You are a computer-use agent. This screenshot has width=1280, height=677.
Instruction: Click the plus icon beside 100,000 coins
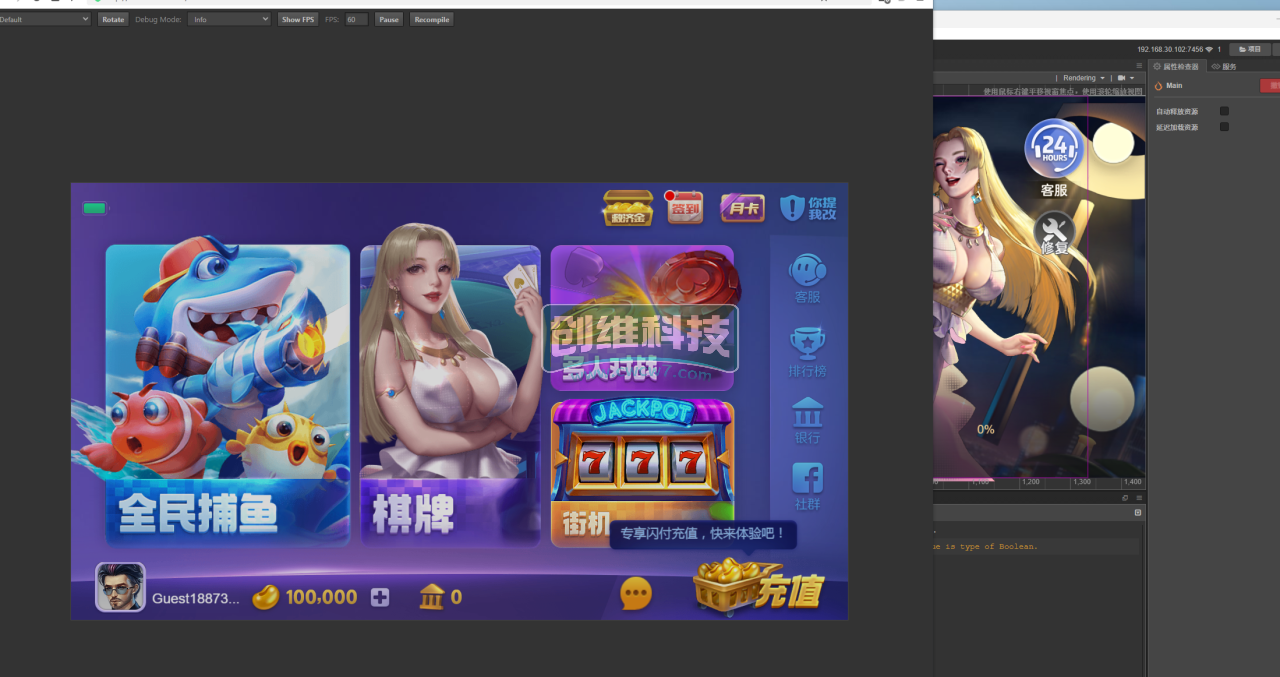coord(380,597)
